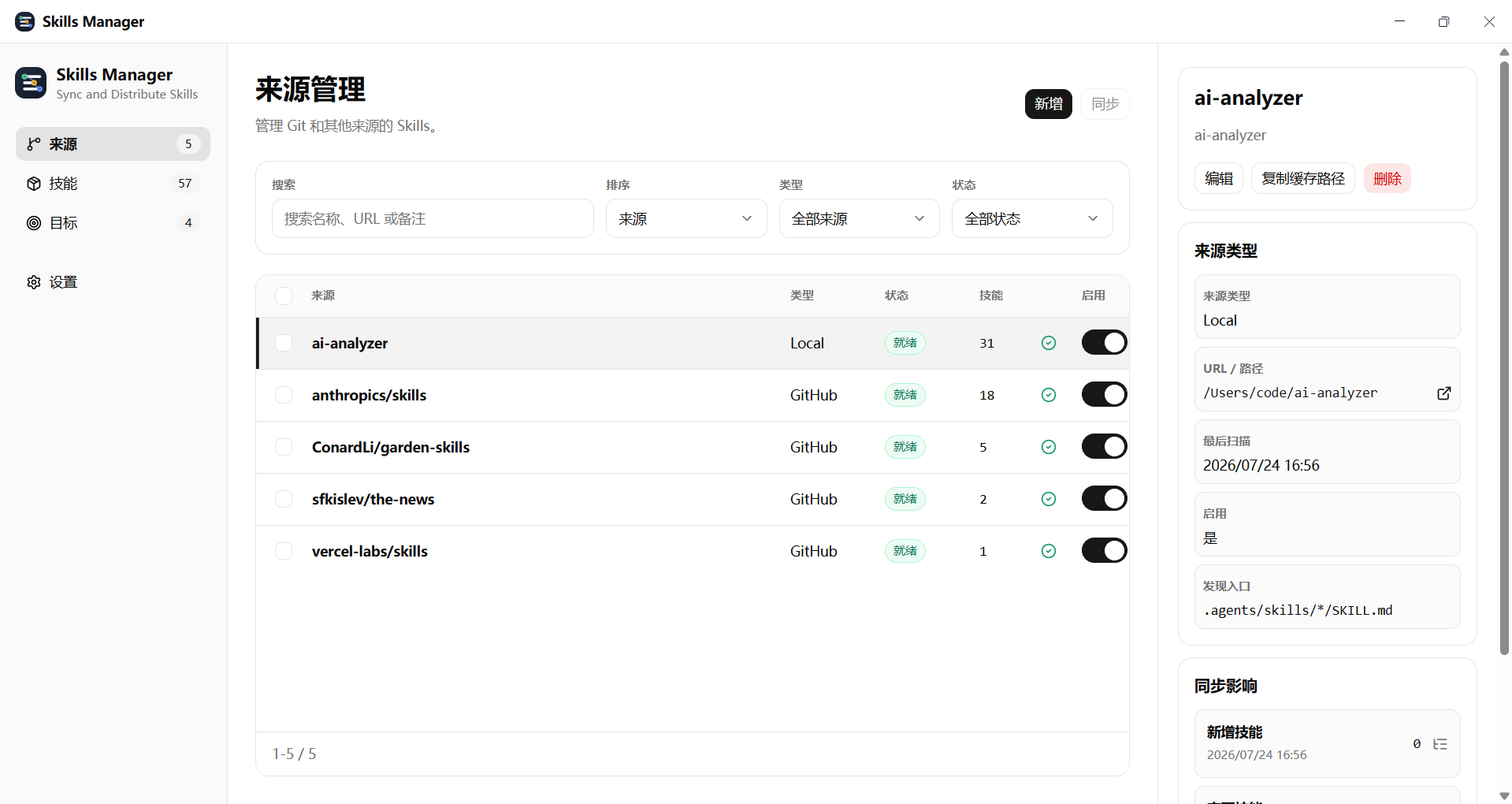Click the 就绪 status badge for vercel-labs/skills

click(905, 551)
